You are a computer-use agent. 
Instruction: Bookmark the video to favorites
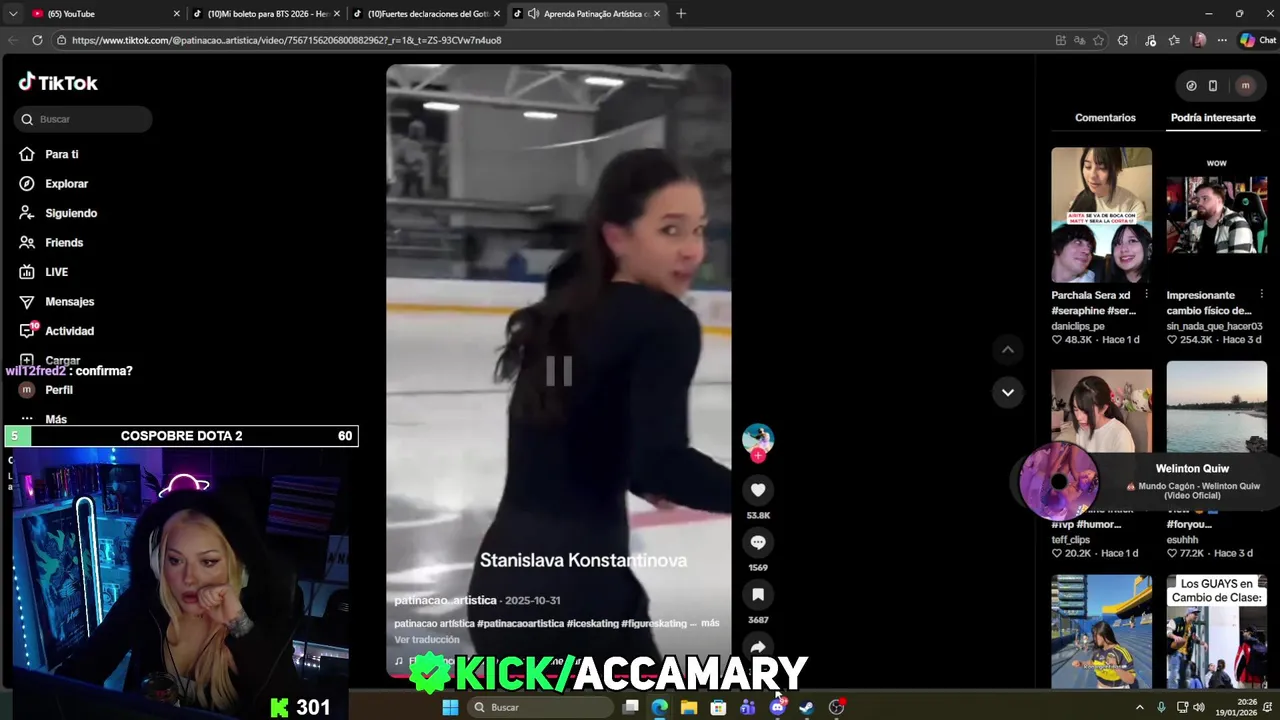758,595
